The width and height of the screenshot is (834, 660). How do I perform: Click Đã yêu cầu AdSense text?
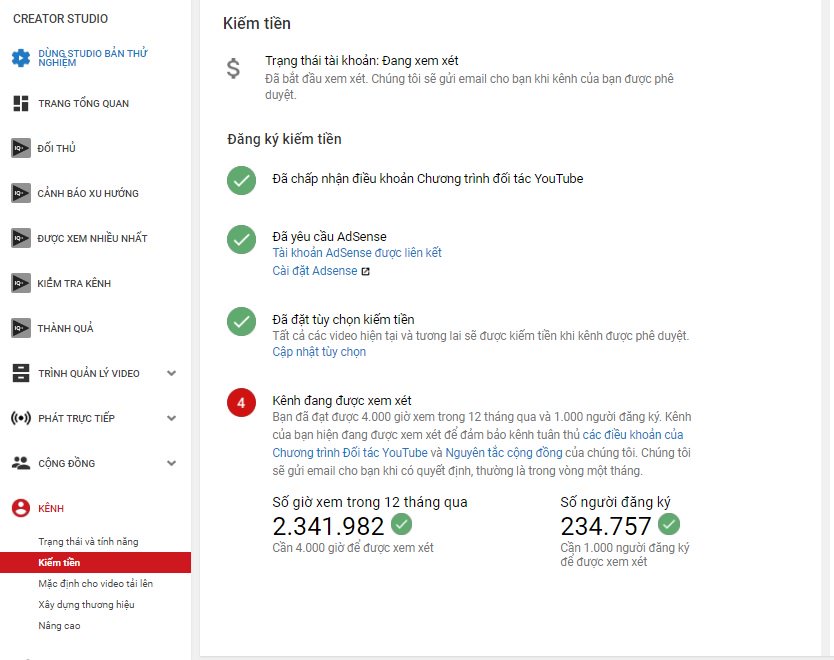tap(329, 237)
